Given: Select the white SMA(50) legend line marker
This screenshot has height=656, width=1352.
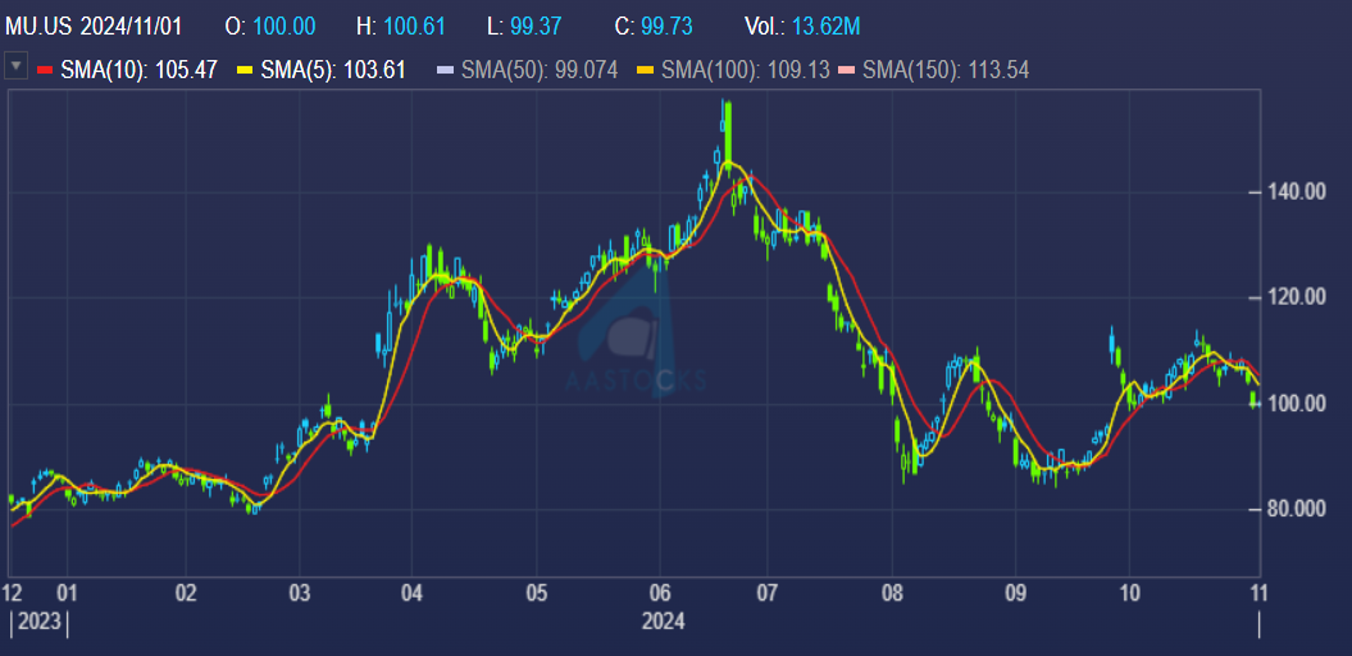Looking at the screenshot, I should (447, 71).
